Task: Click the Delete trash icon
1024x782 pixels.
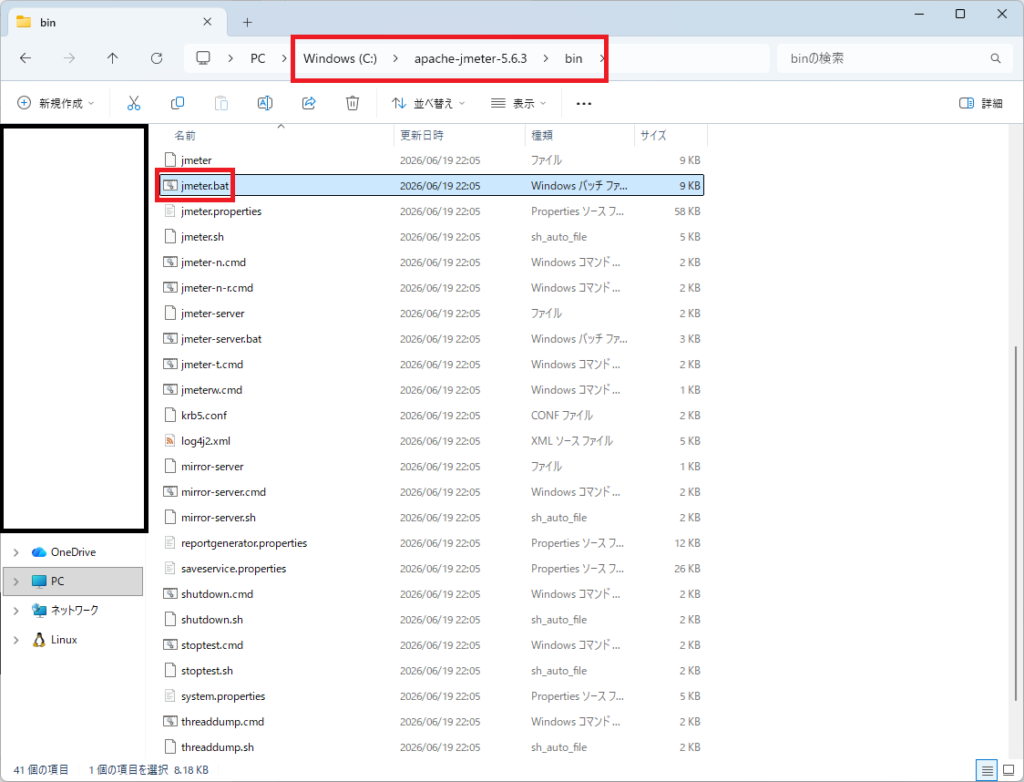Action: pos(353,103)
